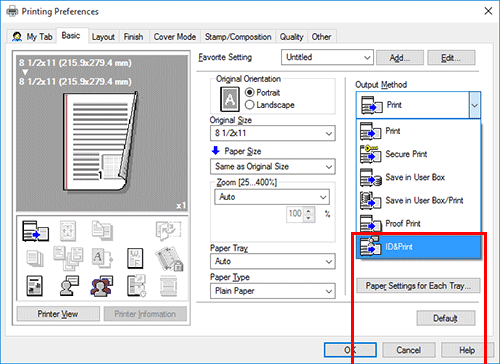Click the greyed stack of pages icon
Image resolution: width=500 pixels, height=364 pixels.
click(x=35, y=258)
